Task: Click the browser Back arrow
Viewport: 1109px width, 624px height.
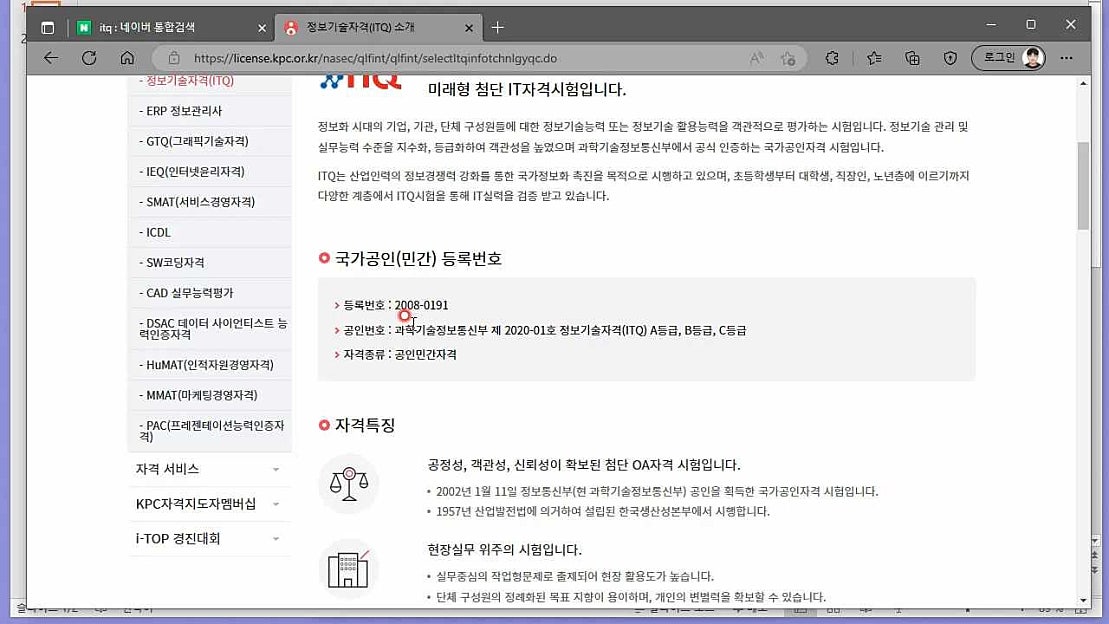Action: [x=51, y=58]
